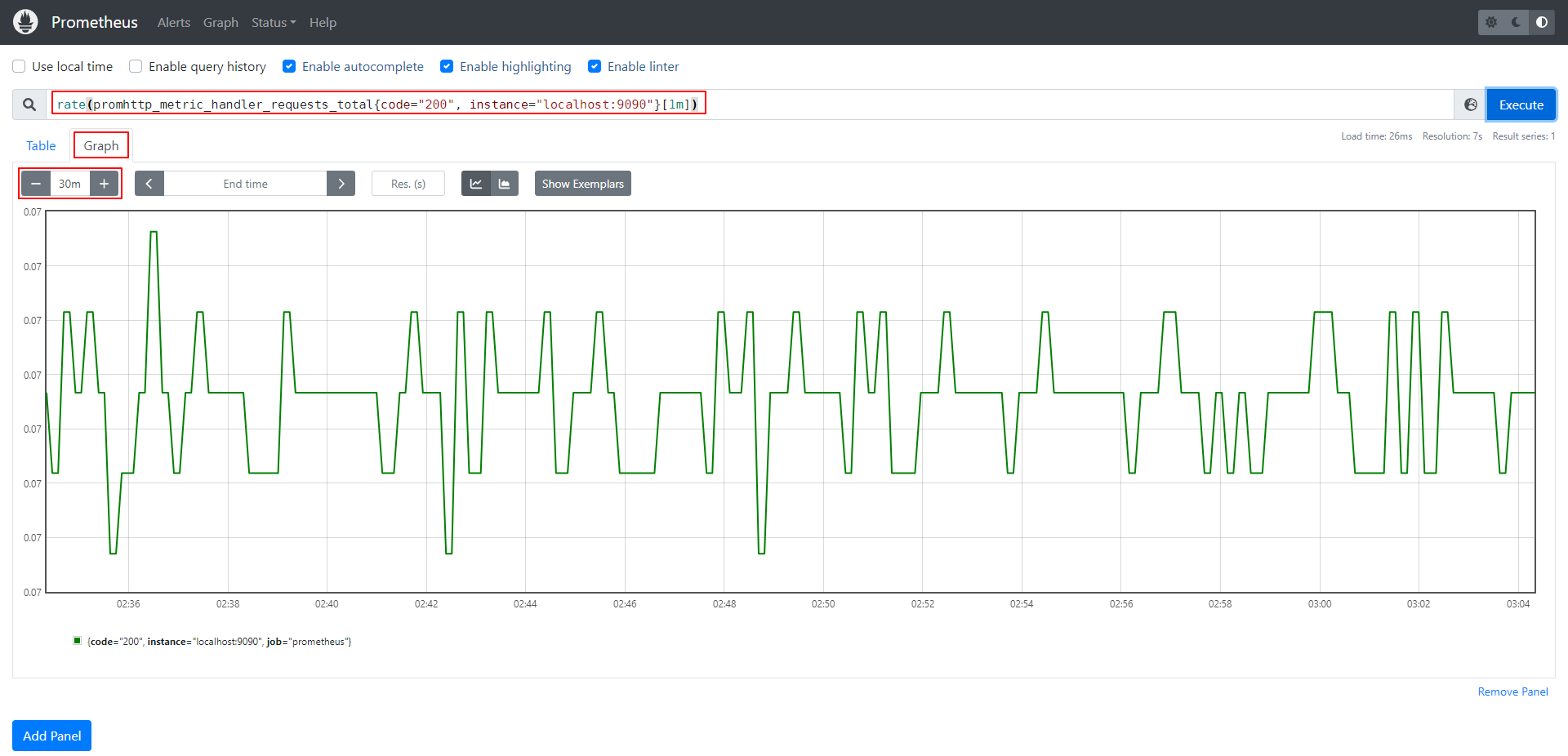Click Show Exemplars button

tap(583, 184)
